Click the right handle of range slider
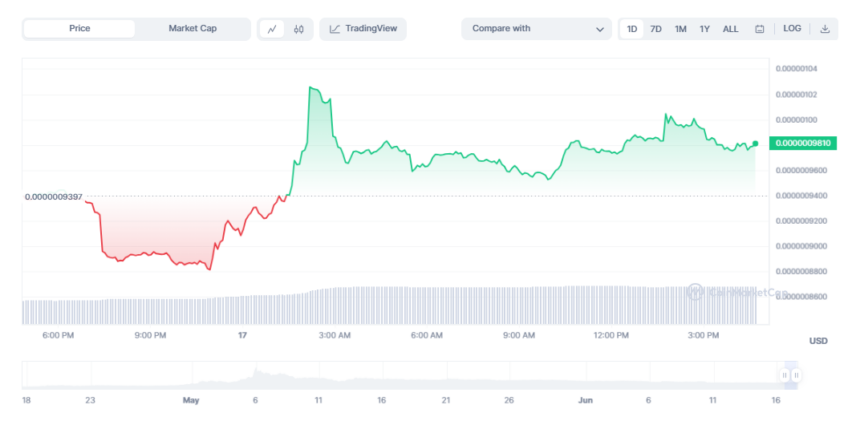 [796, 375]
